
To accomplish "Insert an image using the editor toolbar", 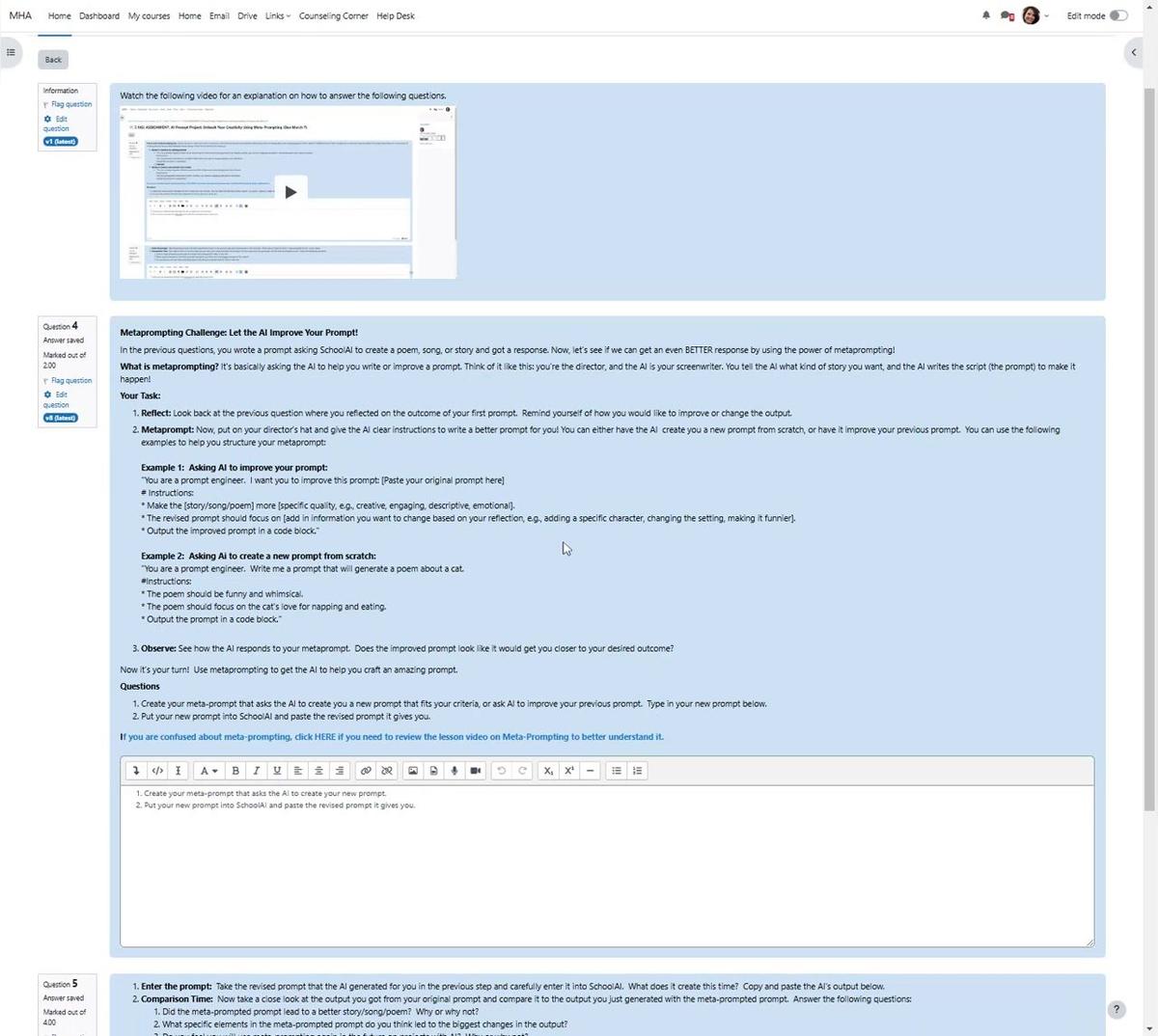I will 413,770.
